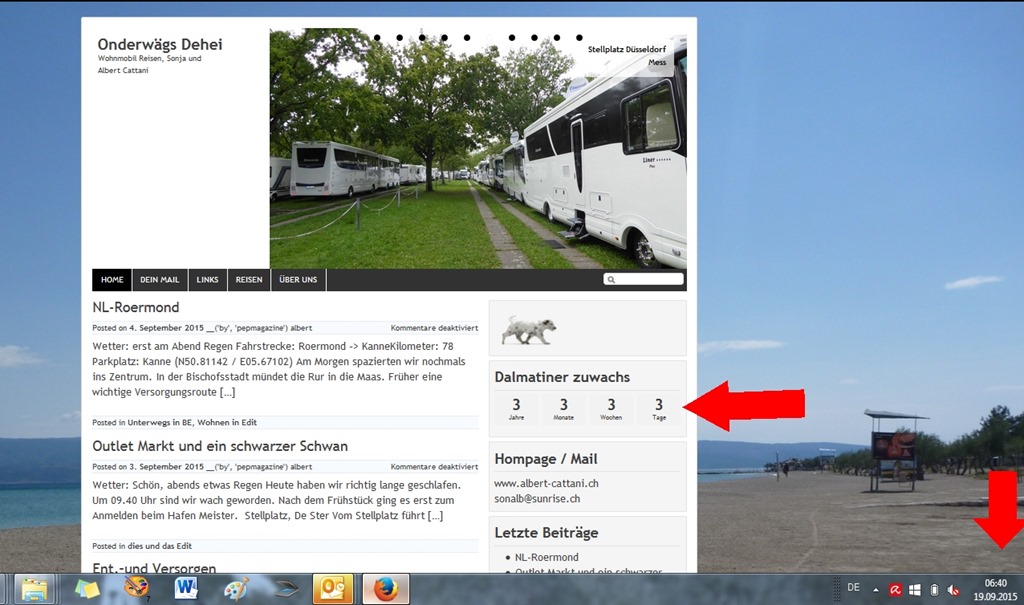Open the Paint palette taskbar icon
The width and height of the screenshot is (1024, 605).
point(236,589)
